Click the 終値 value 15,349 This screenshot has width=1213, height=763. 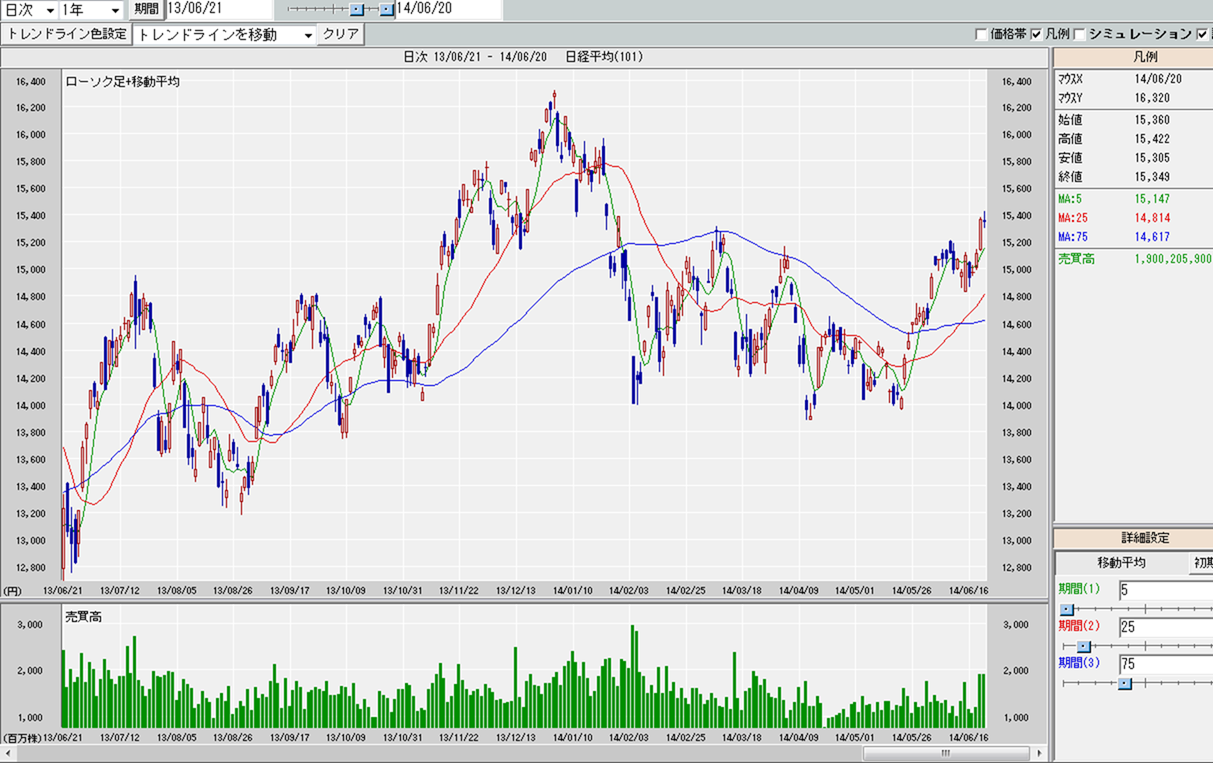coord(1152,177)
